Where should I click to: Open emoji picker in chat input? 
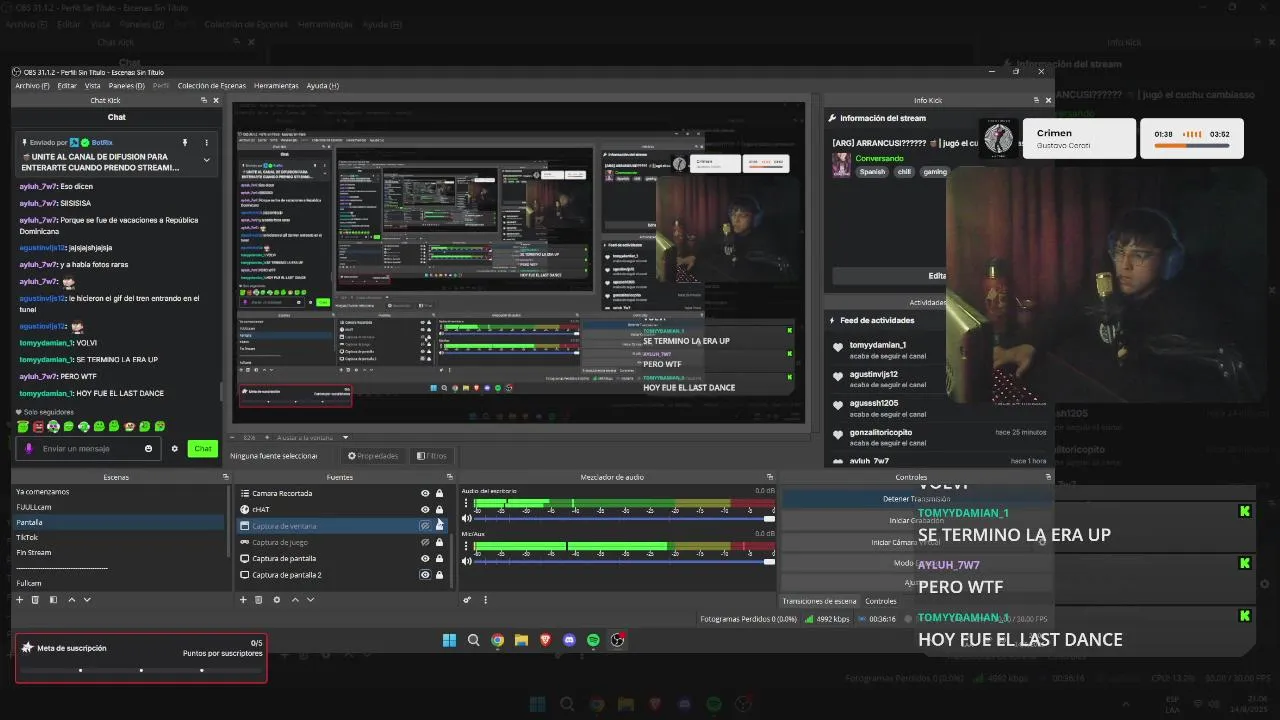[149, 448]
